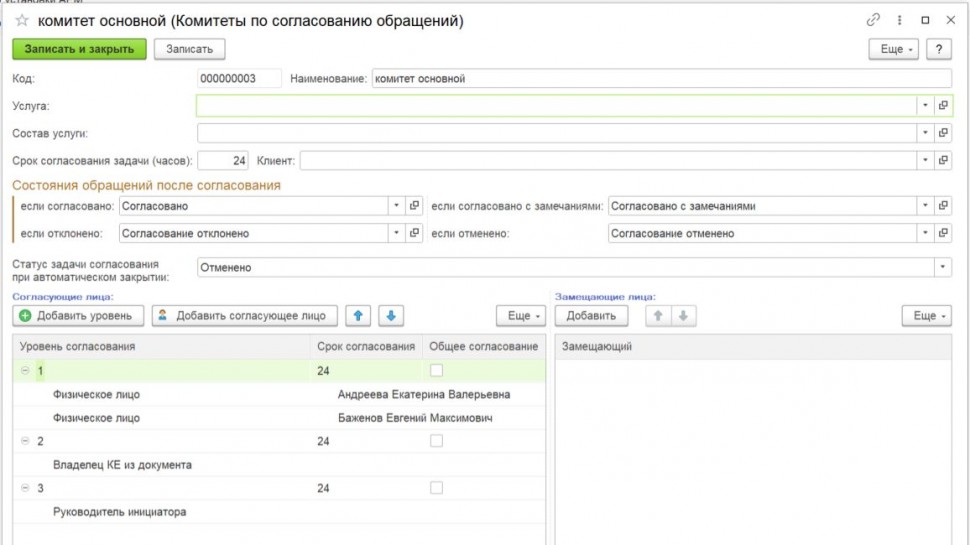Click Записать и закрыть button

(79, 49)
